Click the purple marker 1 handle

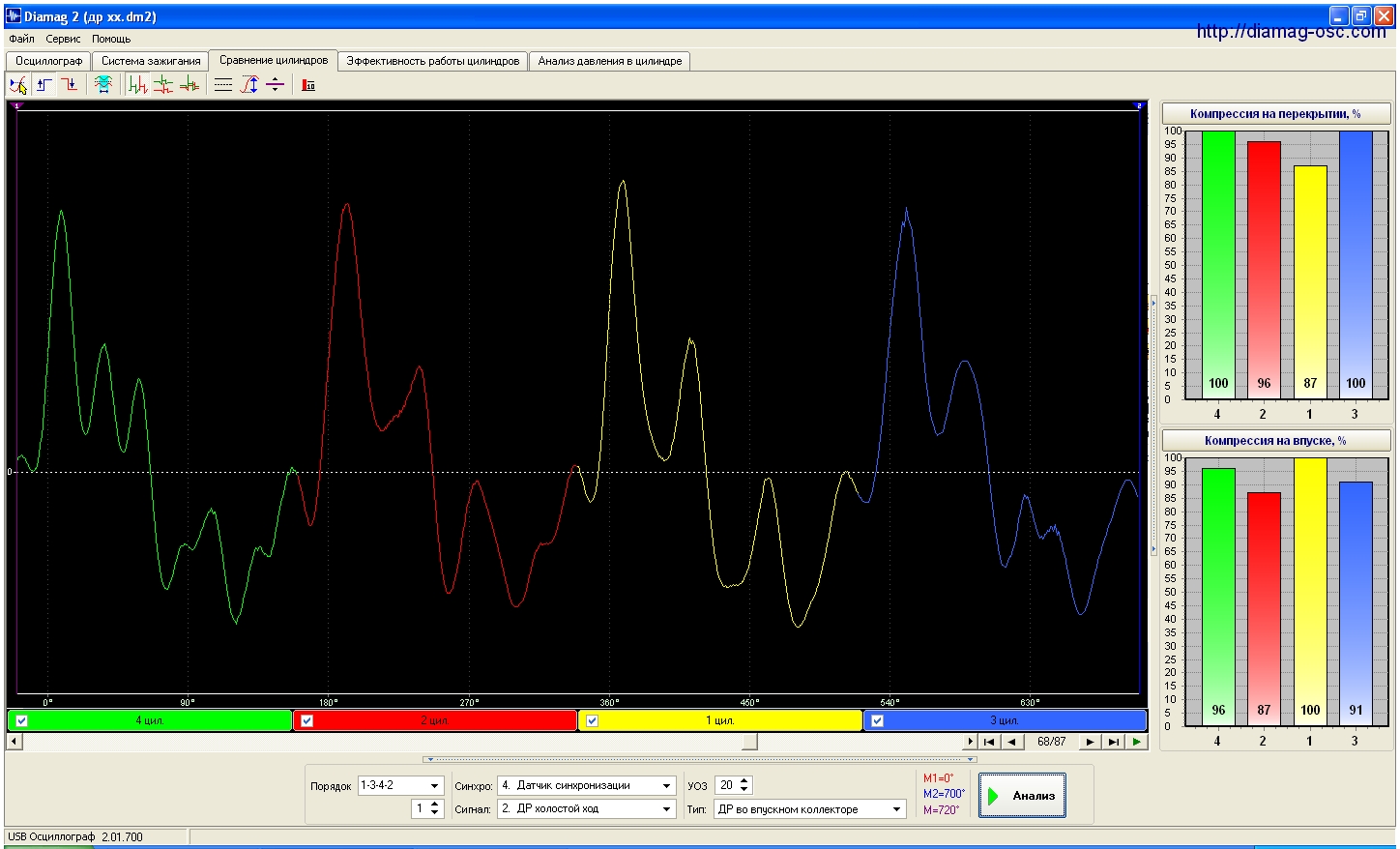click(x=17, y=105)
